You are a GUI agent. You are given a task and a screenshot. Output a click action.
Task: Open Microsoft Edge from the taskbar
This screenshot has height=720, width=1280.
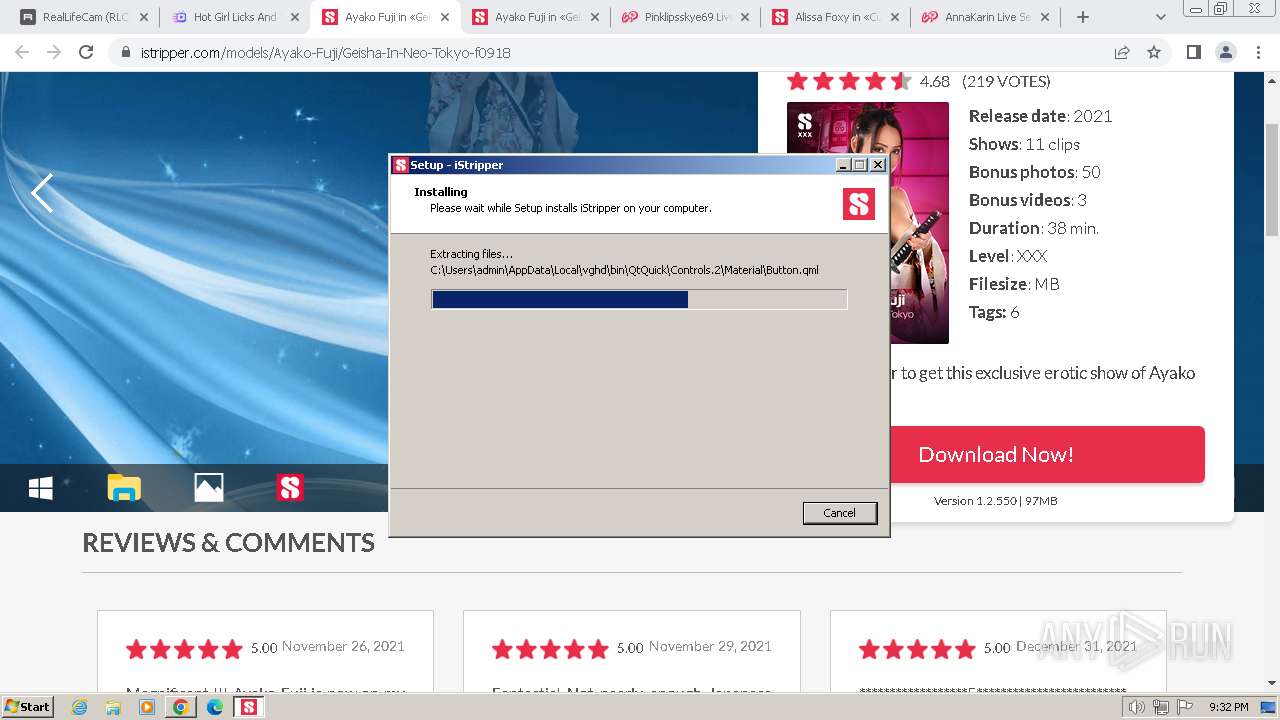coord(214,707)
